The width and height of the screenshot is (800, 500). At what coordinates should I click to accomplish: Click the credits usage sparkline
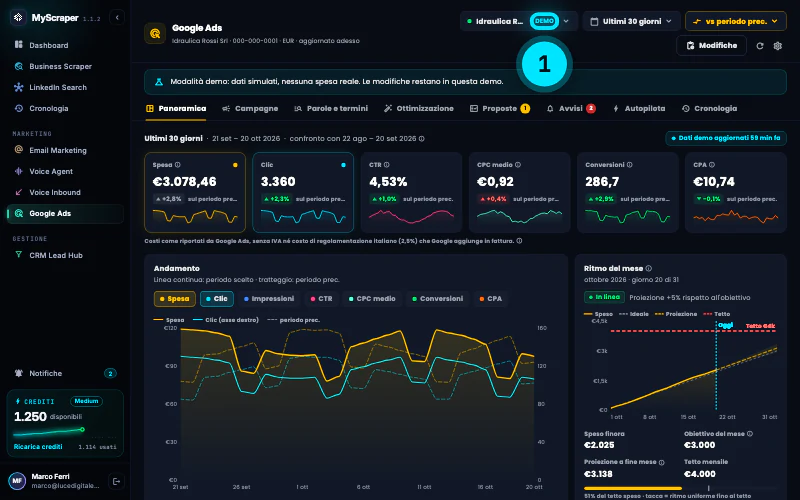click(x=49, y=433)
